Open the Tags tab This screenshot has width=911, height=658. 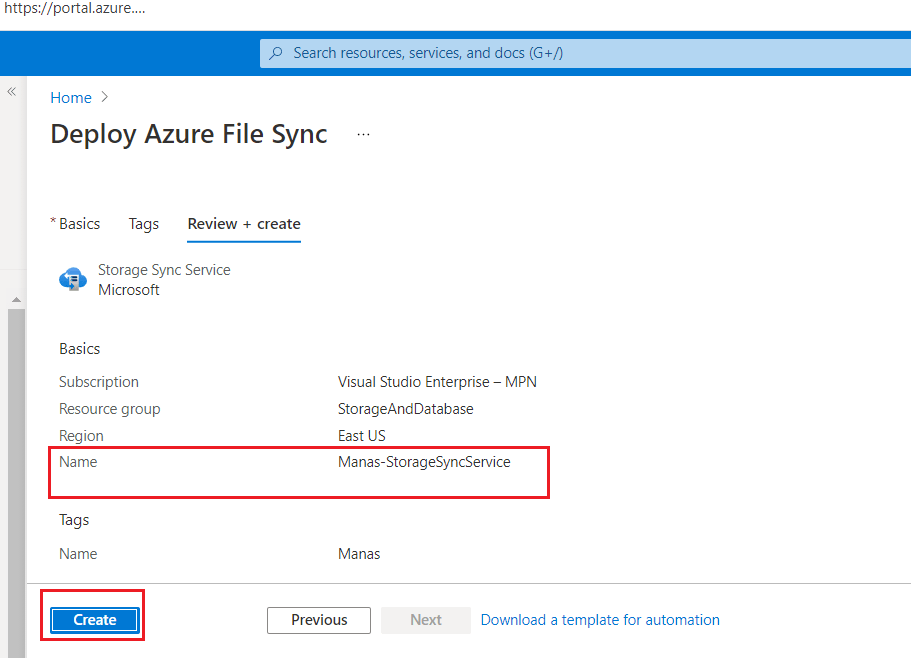tap(144, 224)
